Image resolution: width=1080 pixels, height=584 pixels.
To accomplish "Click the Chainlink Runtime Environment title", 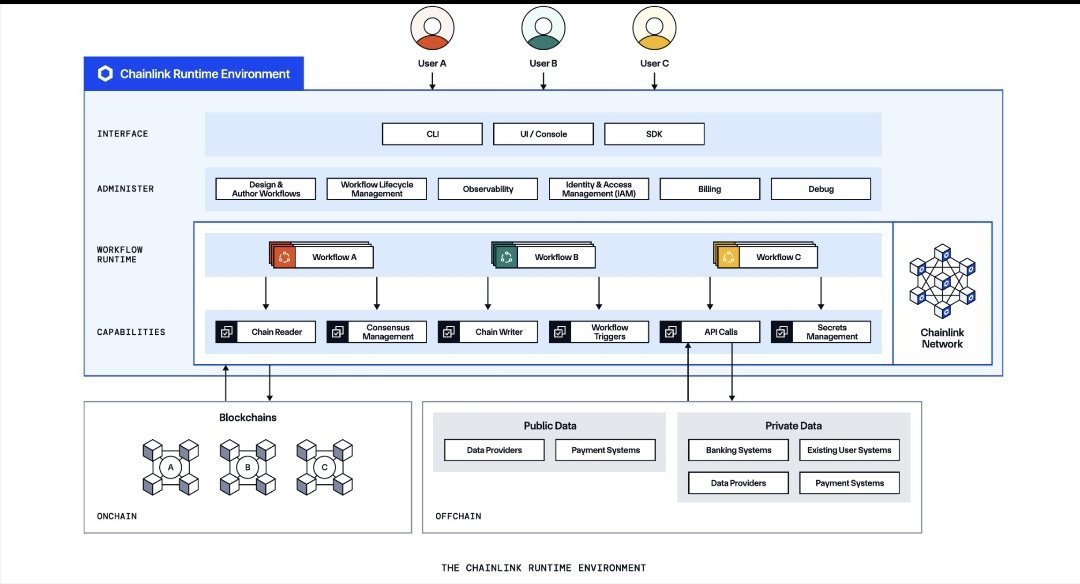I will click(205, 74).
